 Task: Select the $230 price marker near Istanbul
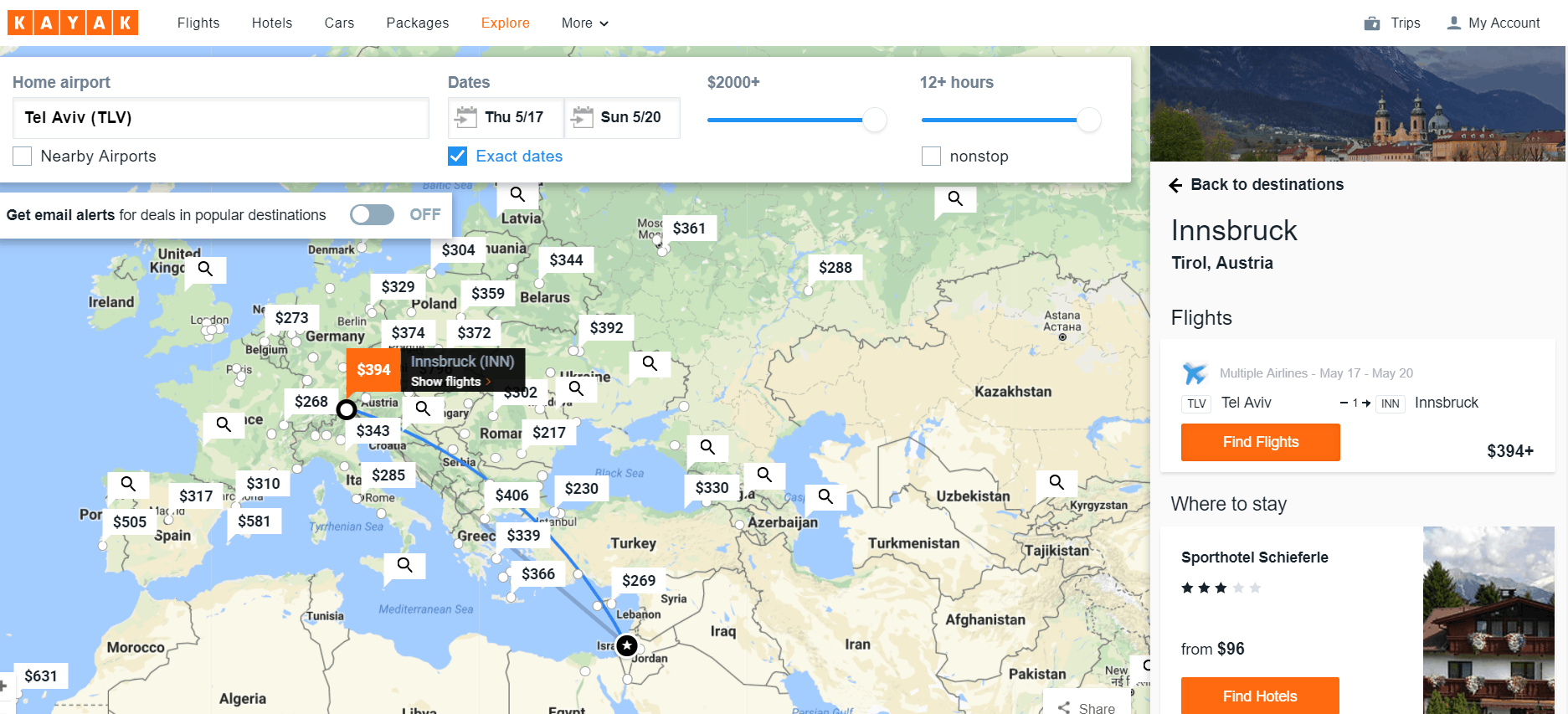pyautogui.click(x=581, y=489)
